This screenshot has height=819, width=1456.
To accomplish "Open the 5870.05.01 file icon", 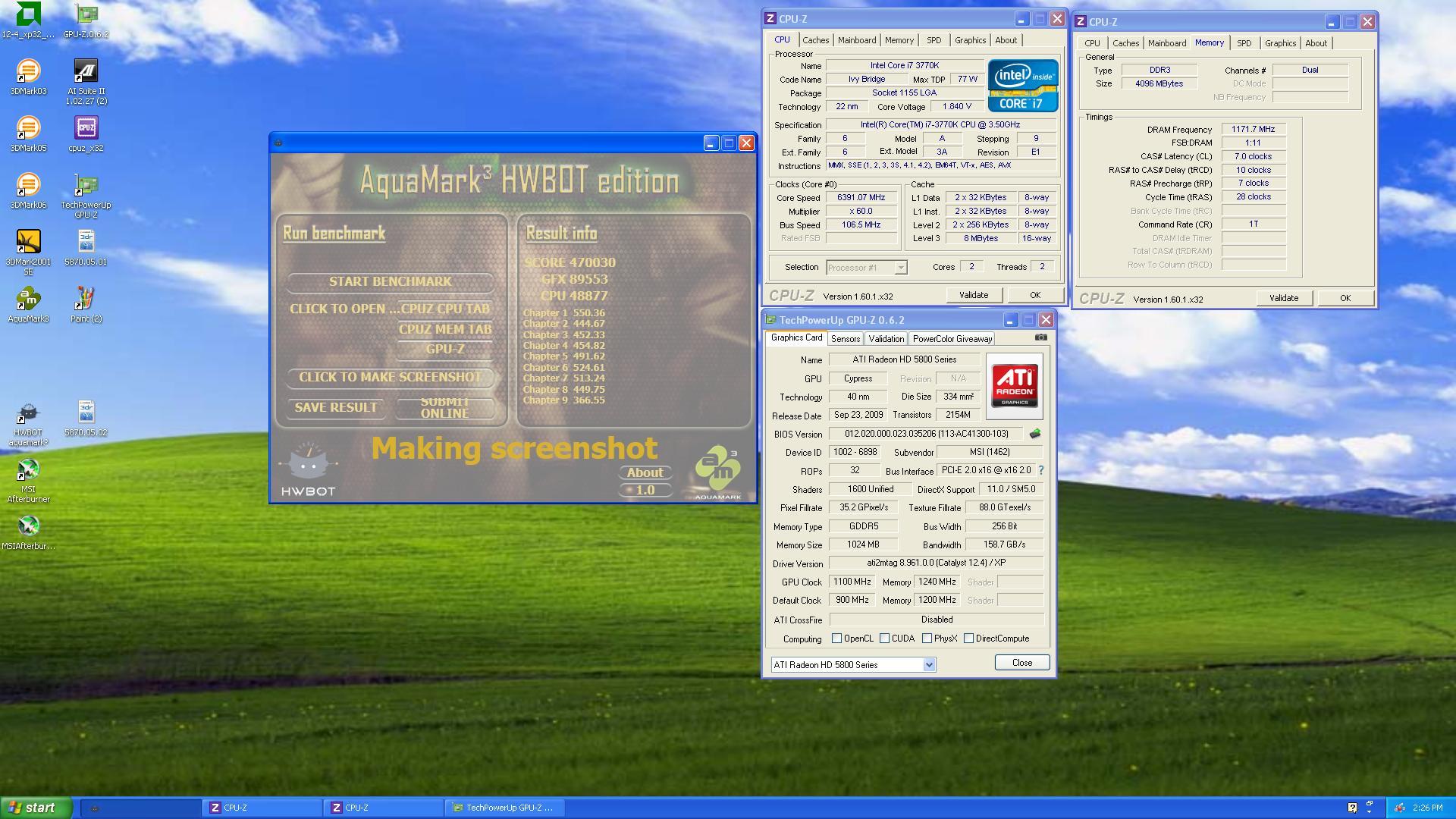I will (x=86, y=248).
